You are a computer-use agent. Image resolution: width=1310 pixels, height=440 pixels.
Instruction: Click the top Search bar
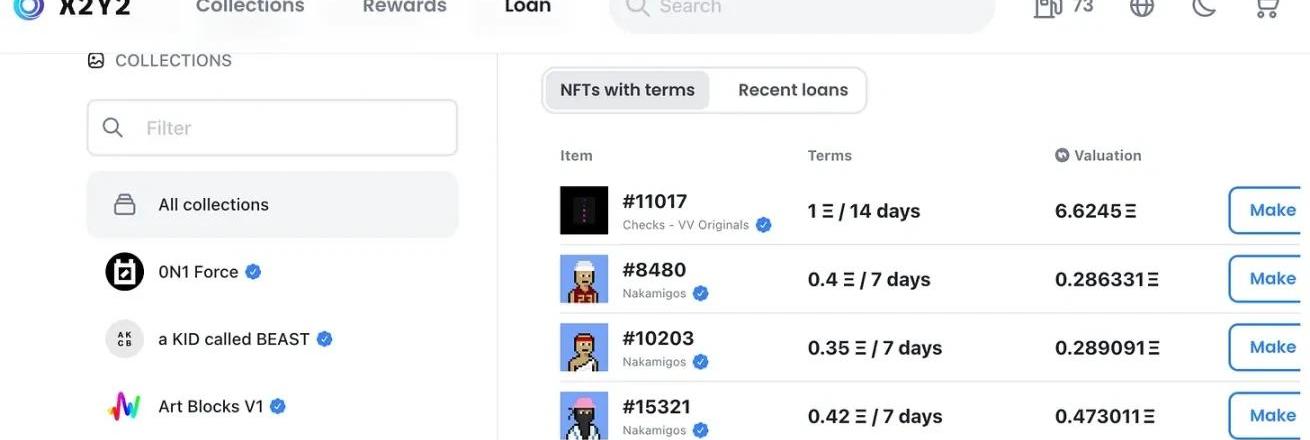coord(802,9)
